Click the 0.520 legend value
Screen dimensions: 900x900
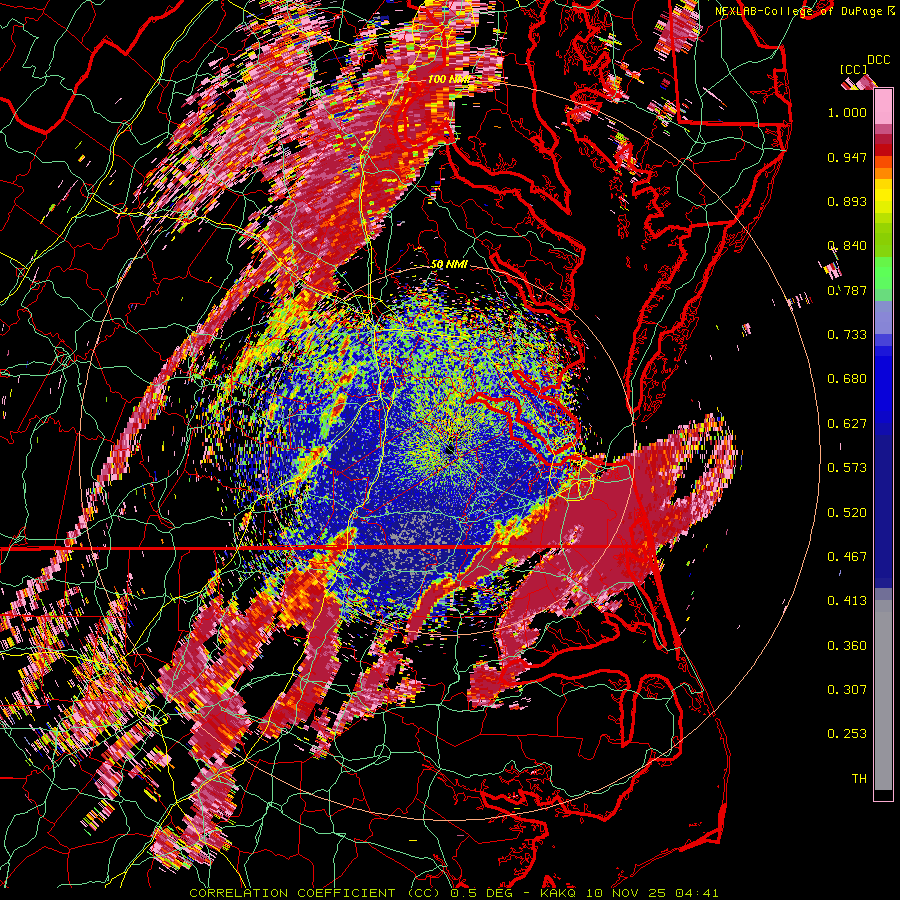[x=847, y=513]
